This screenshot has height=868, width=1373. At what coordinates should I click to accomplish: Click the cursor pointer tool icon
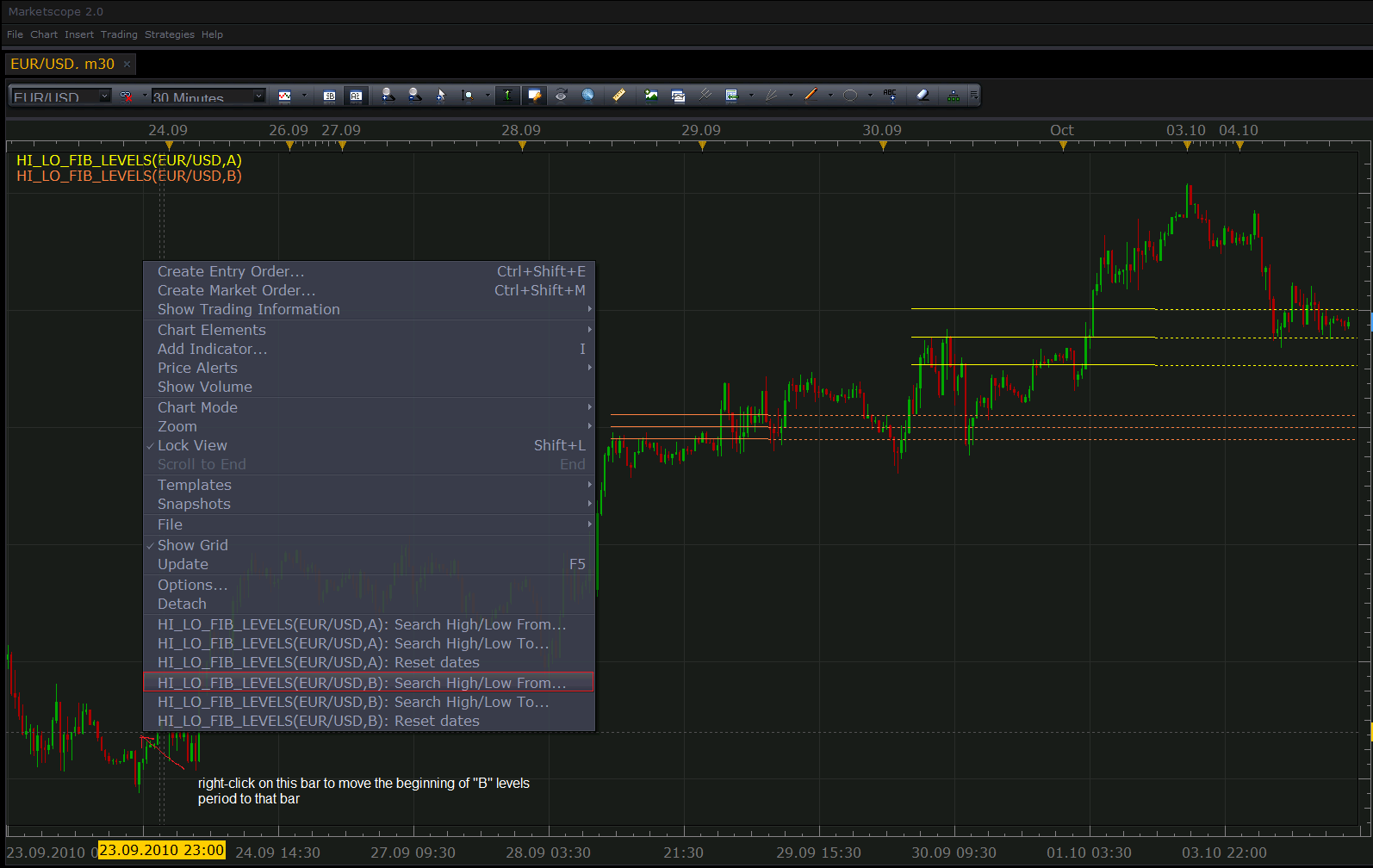click(440, 95)
